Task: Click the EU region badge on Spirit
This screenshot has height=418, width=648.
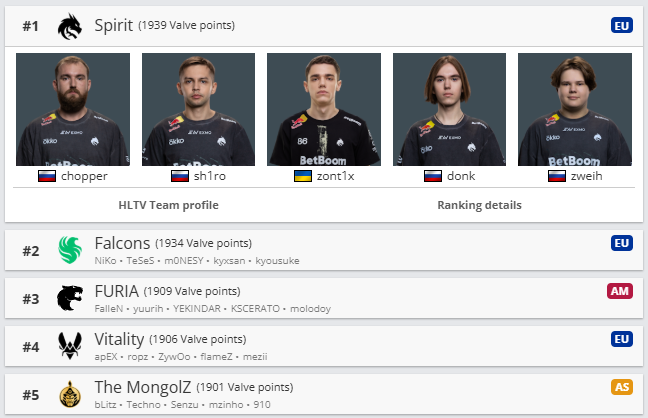Action: [x=622, y=25]
